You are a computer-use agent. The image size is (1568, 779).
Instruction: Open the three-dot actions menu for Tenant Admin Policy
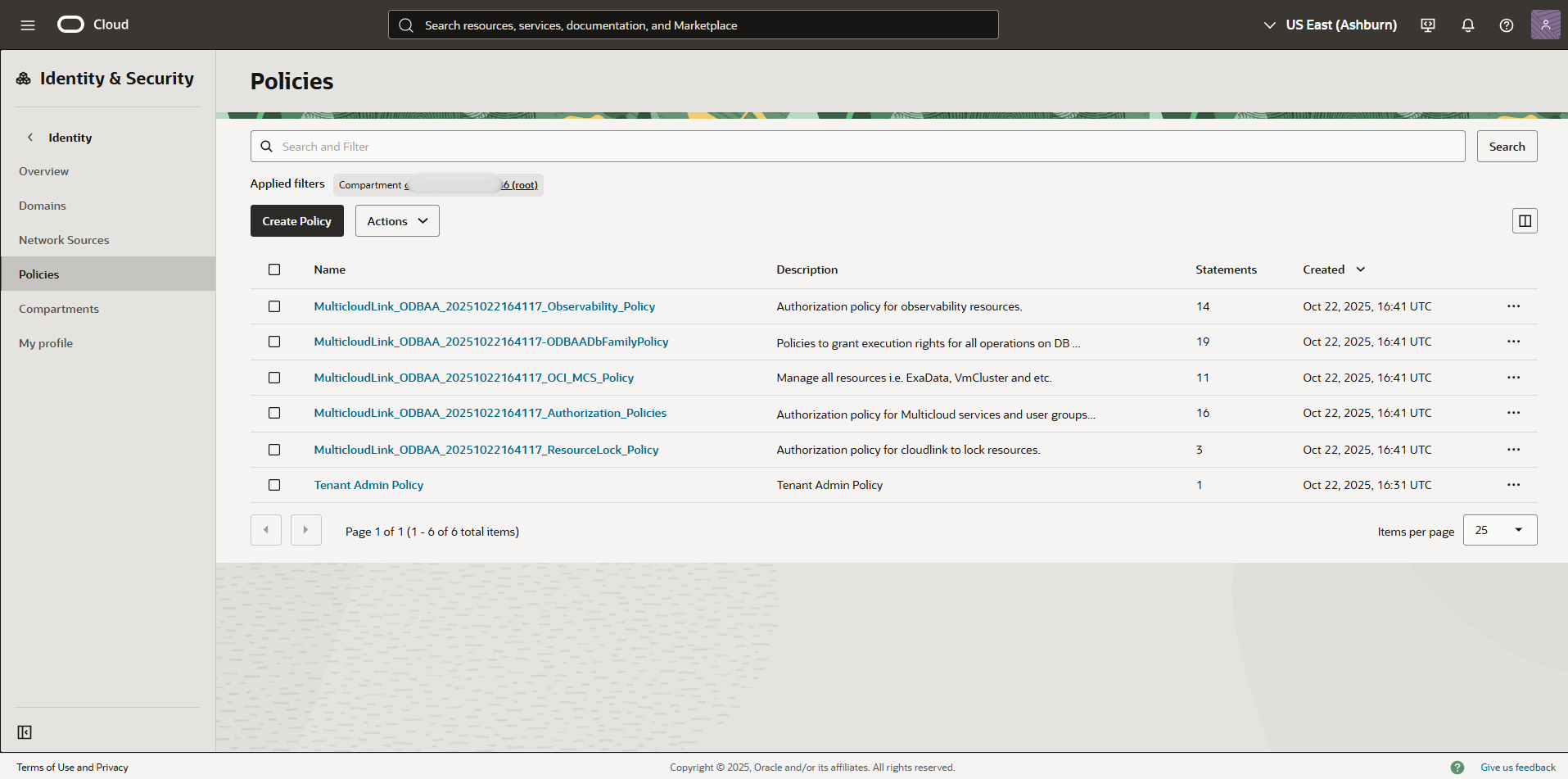click(x=1512, y=484)
